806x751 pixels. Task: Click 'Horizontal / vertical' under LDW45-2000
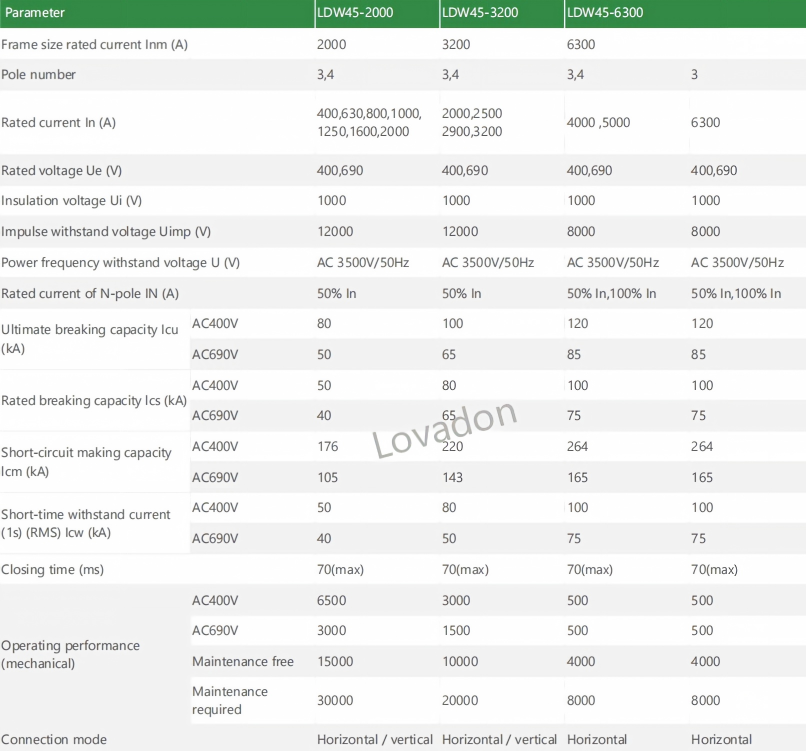[x=375, y=740]
